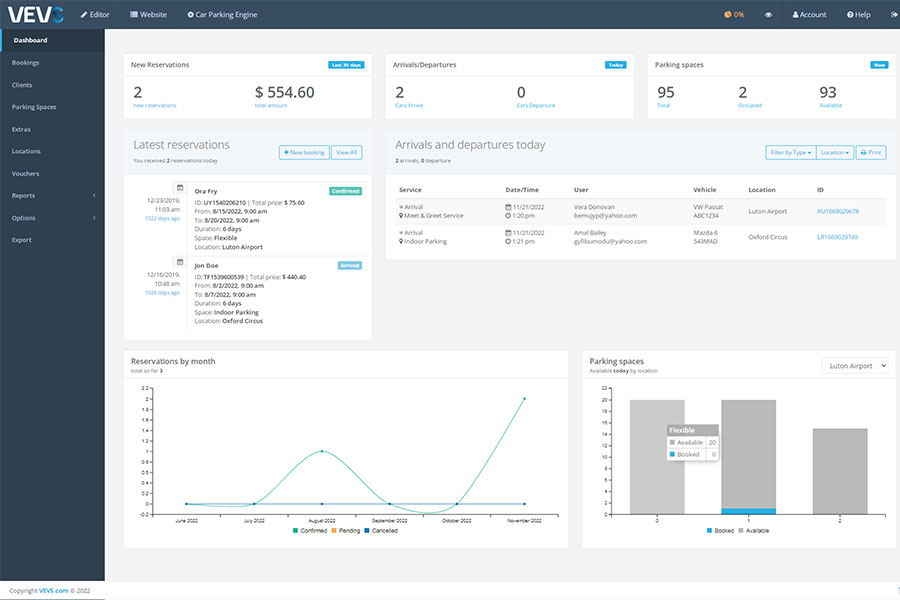Click the VEVS logo

[x=36, y=14]
